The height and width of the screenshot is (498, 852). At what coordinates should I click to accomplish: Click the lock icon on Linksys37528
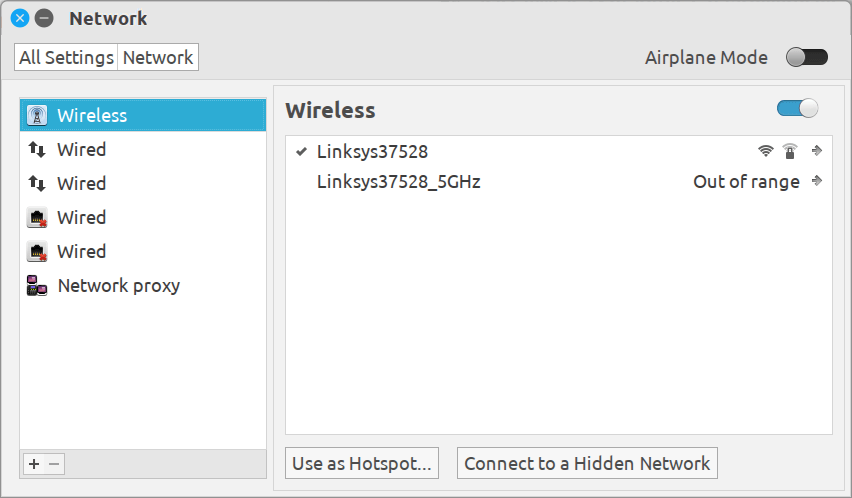[790, 151]
